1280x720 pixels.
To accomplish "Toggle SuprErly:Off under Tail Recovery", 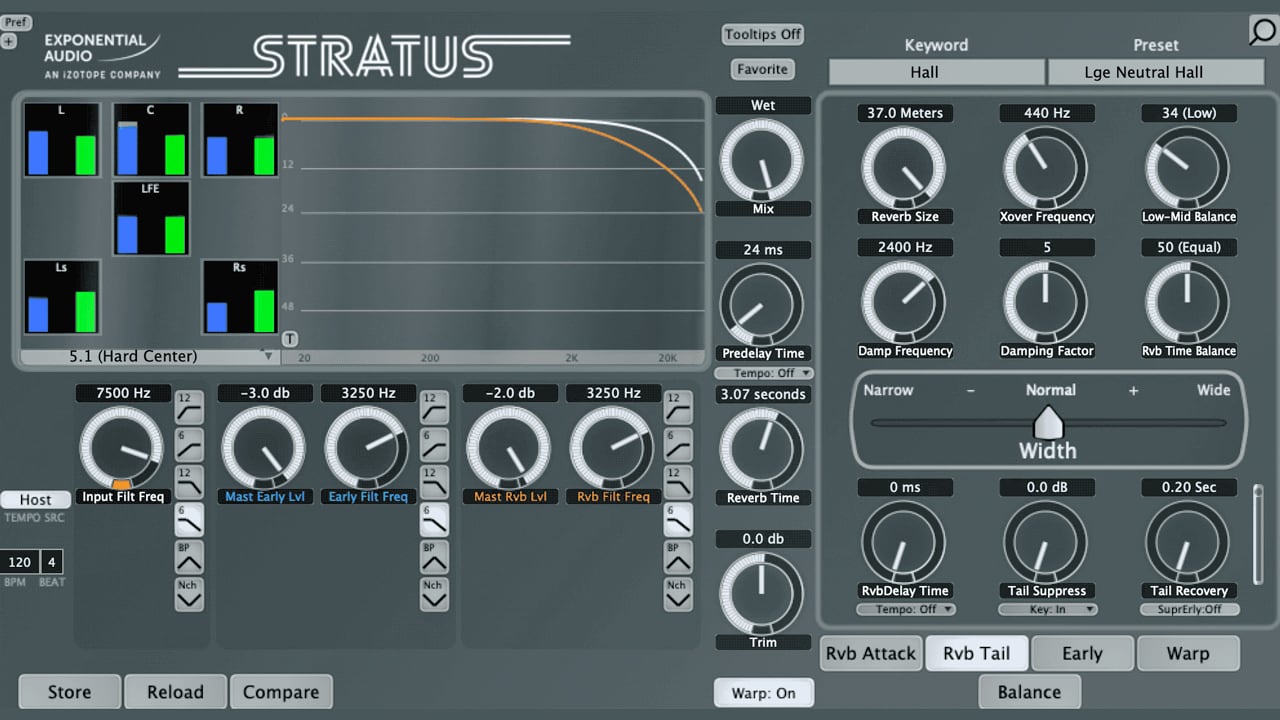I will [x=1189, y=609].
